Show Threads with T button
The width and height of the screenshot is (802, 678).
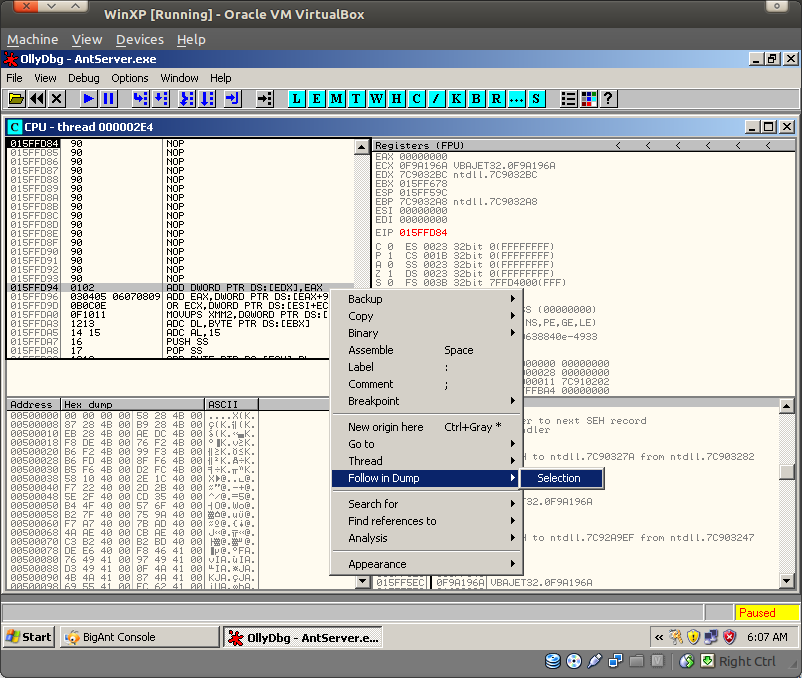click(357, 98)
